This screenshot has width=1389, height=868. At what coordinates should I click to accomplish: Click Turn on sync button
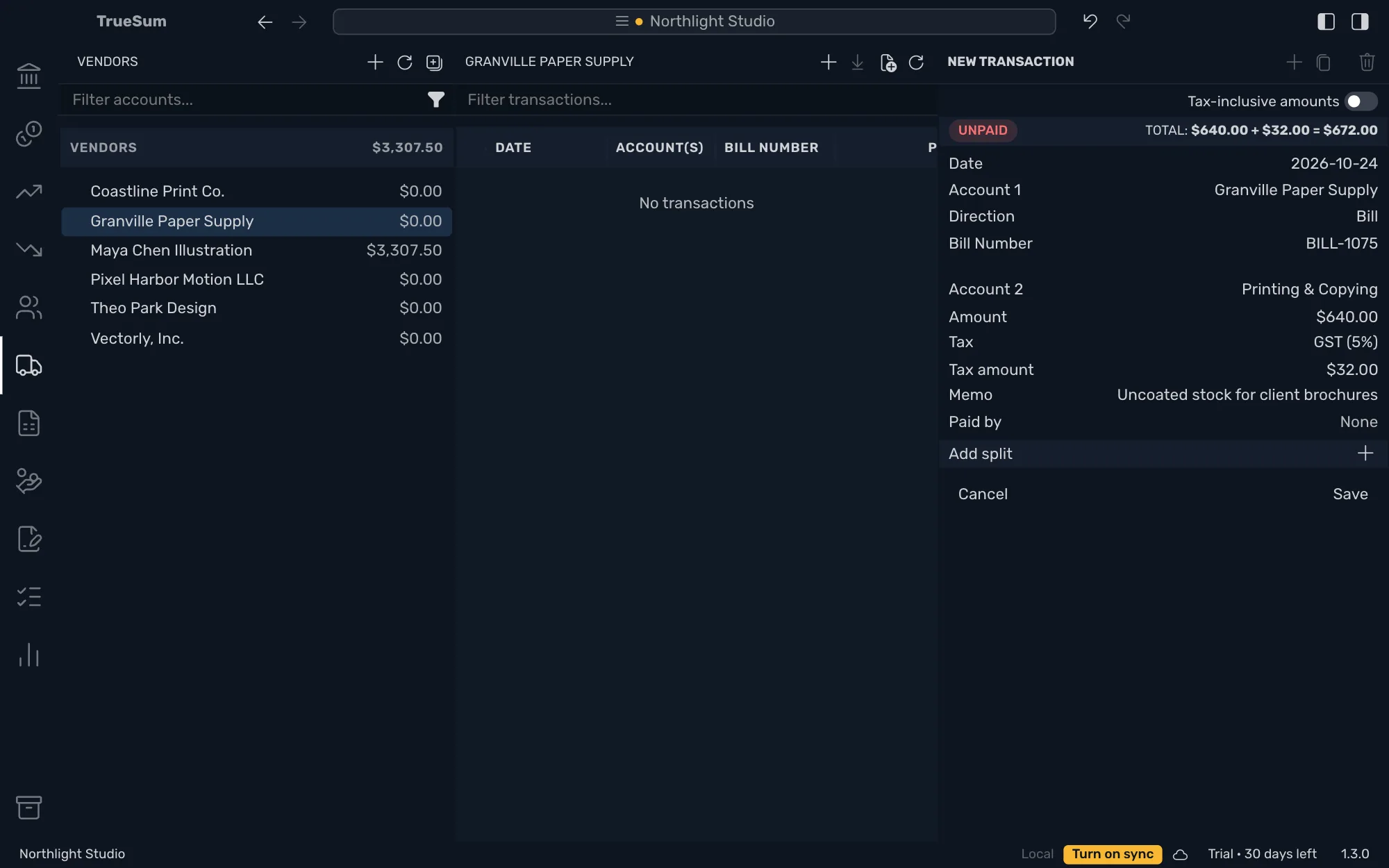(1113, 854)
